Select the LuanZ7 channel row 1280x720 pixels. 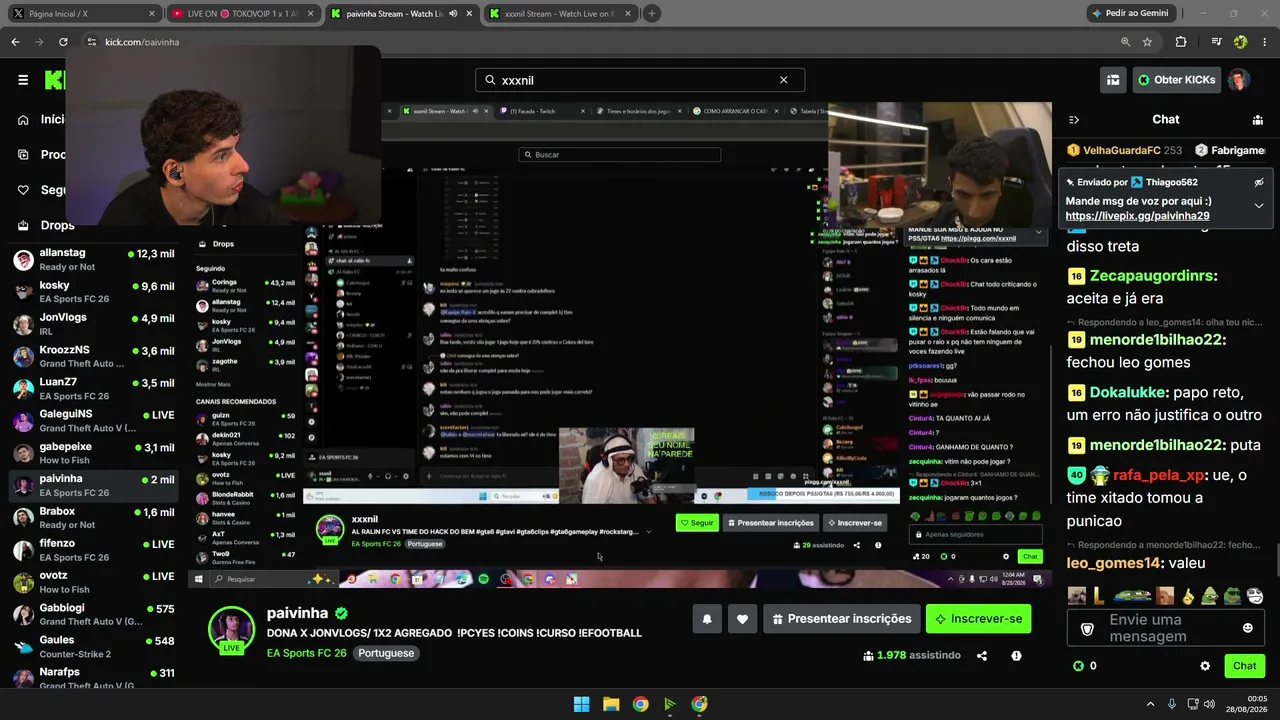(x=94, y=389)
